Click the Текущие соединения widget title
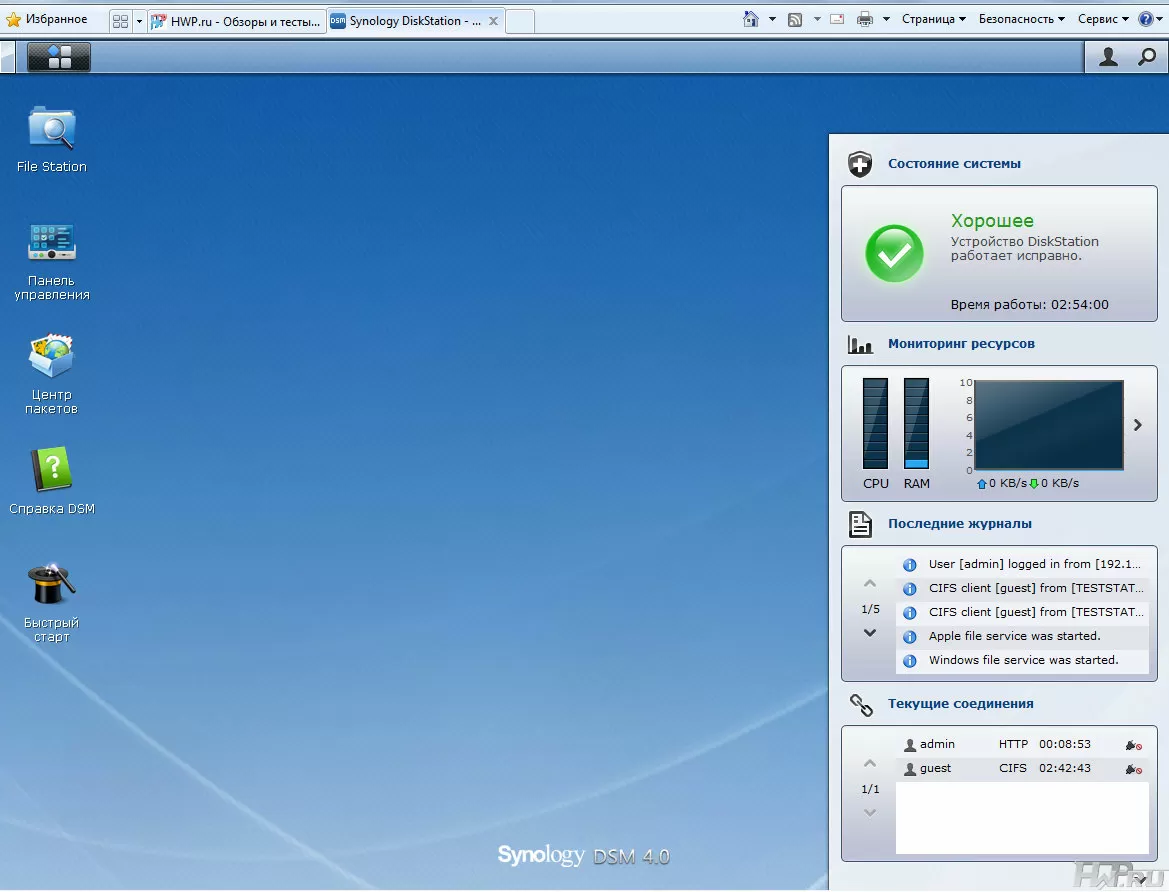Image resolution: width=1169 pixels, height=892 pixels. pos(960,704)
